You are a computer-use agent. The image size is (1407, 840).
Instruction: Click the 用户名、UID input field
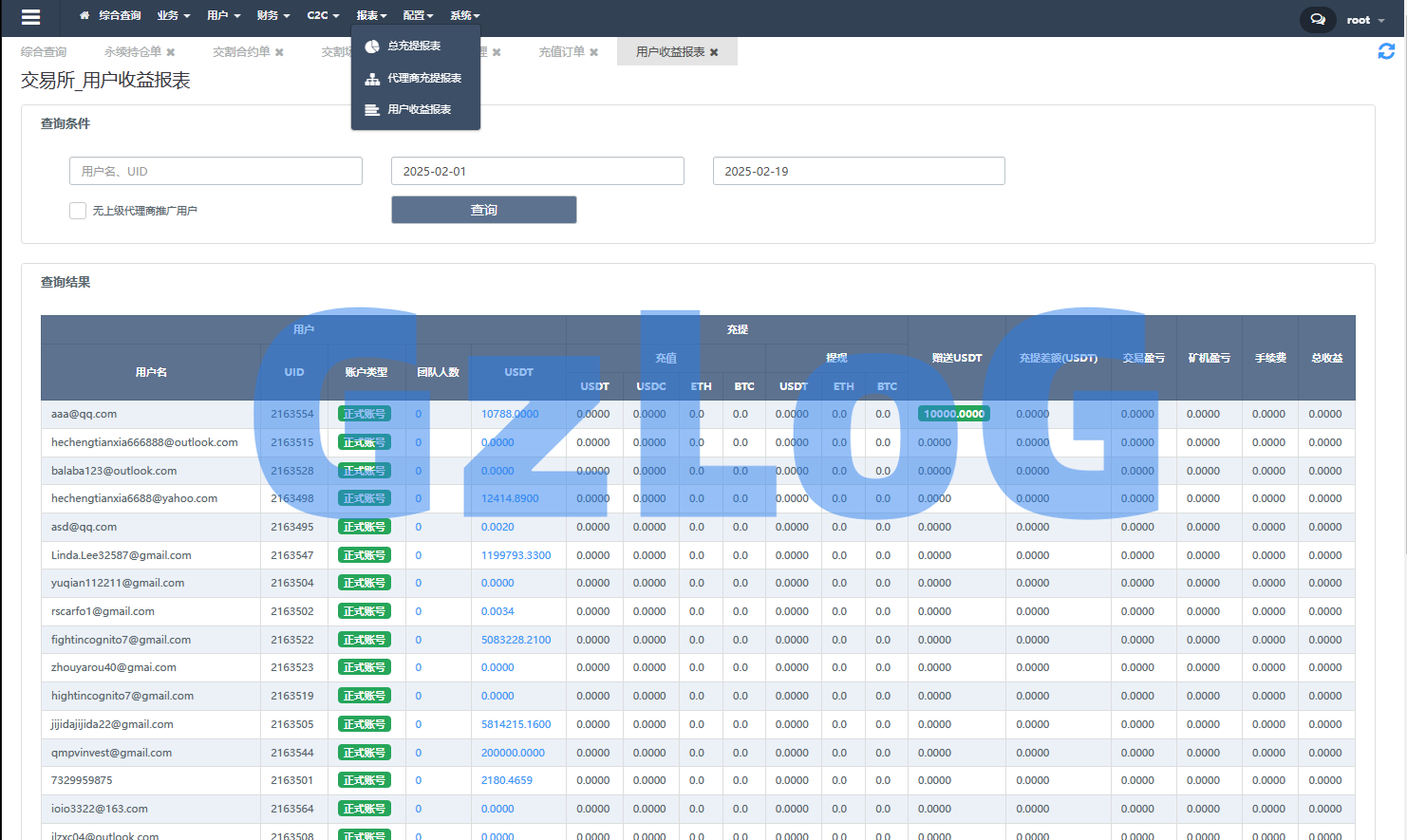click(x=216, y=172)
